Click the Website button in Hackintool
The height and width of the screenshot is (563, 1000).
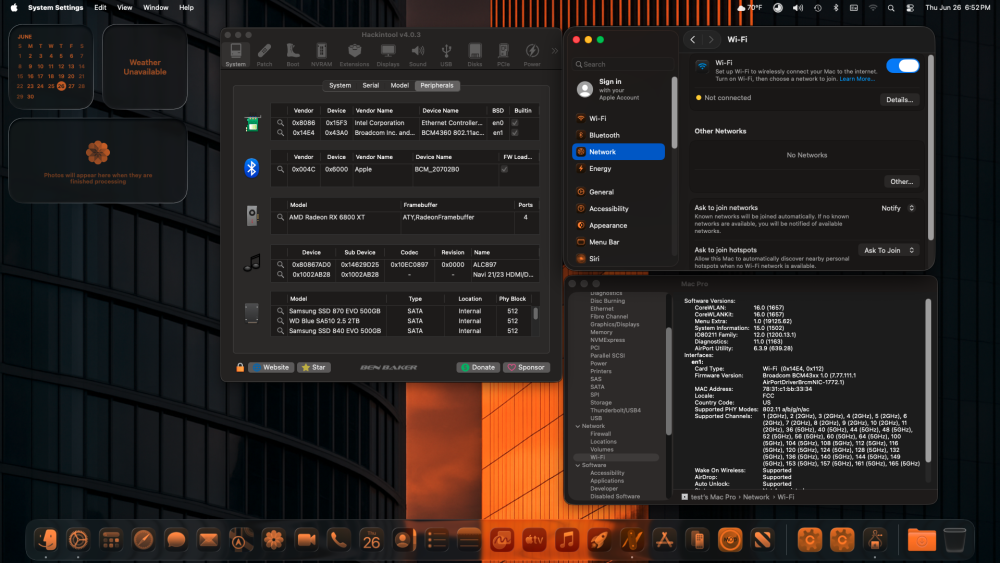[271, 367]
